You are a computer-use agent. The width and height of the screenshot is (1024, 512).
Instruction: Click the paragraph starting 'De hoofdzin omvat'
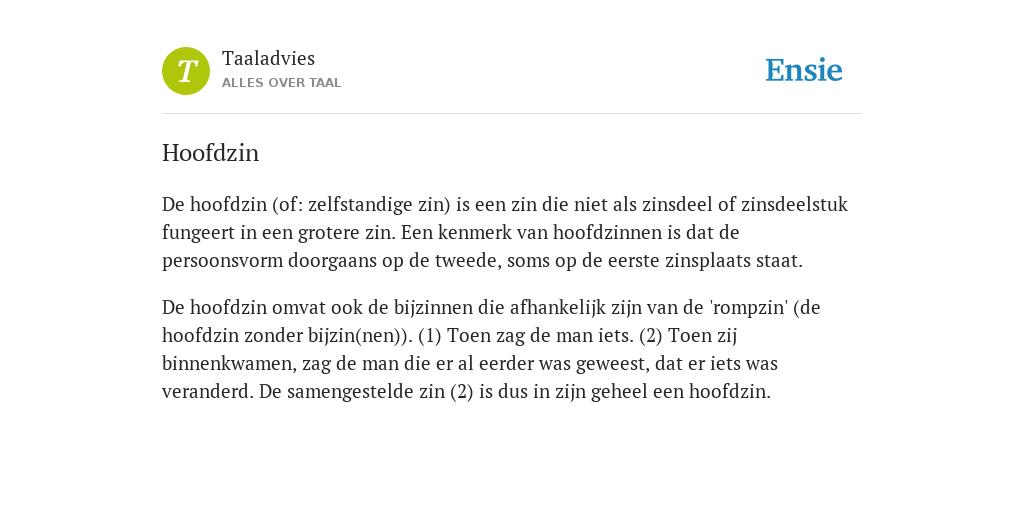tap(491, 349)
